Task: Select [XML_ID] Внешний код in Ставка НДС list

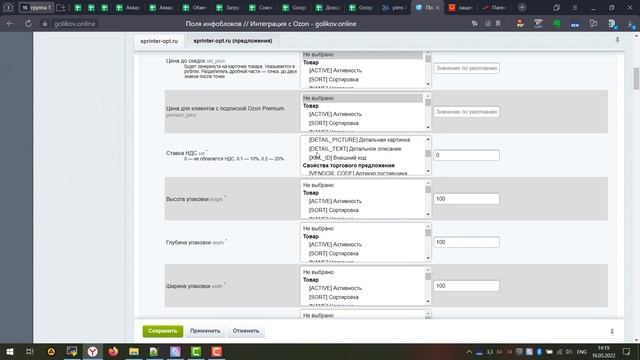Action: pyautogui.click(x=362, y=158)
